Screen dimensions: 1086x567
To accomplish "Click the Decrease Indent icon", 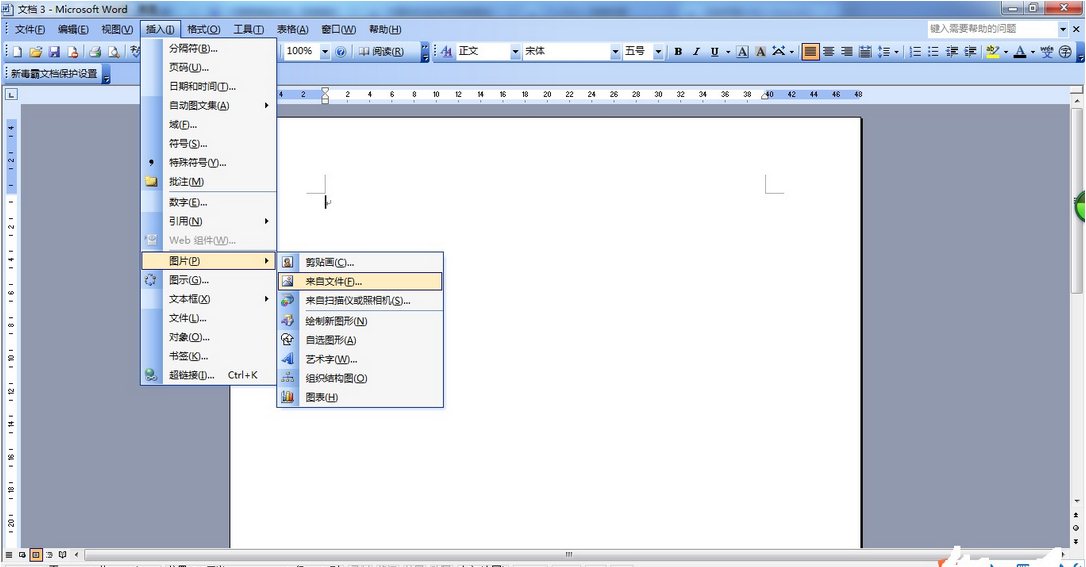I will point(952,52).
